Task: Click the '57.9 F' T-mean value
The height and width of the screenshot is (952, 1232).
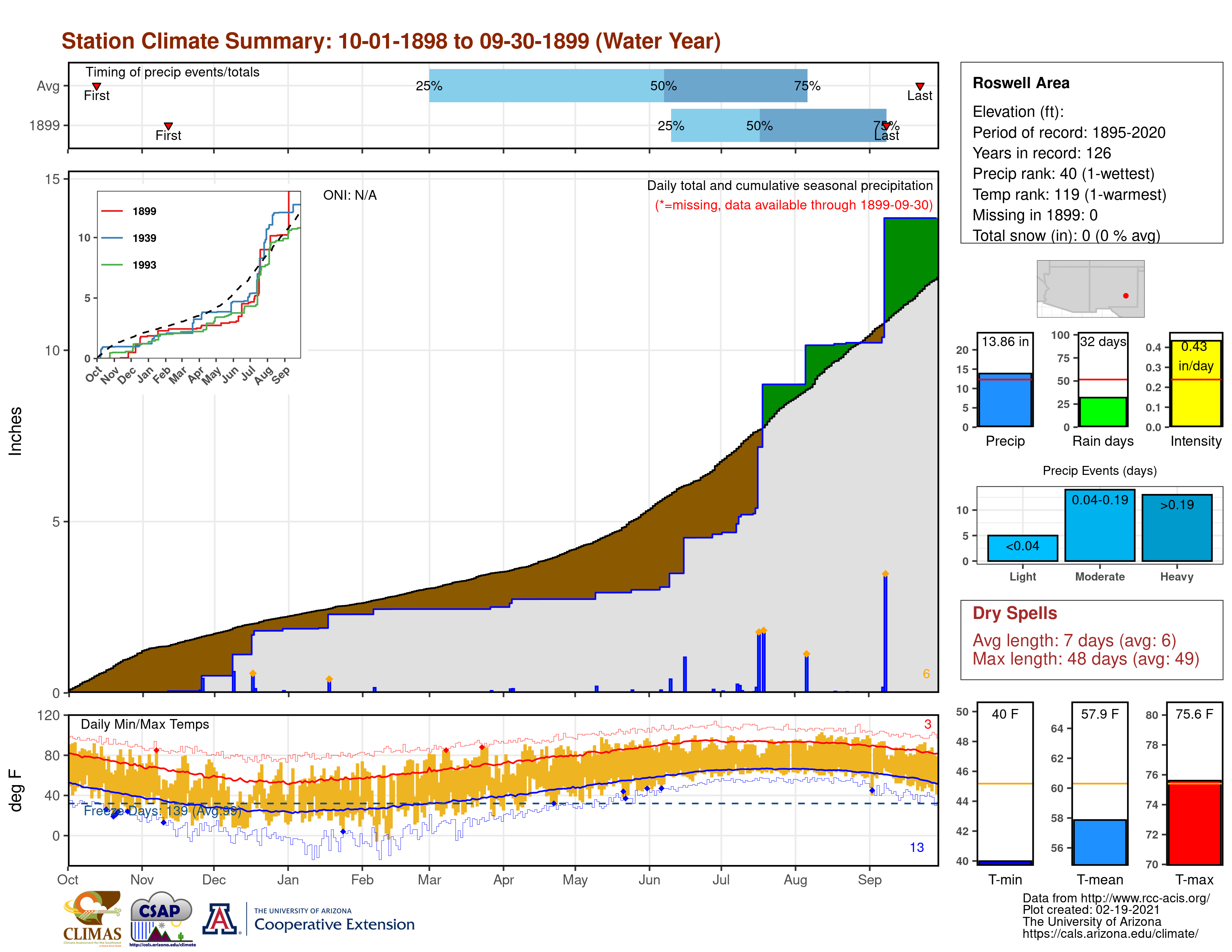Action: coord(1099,714)
